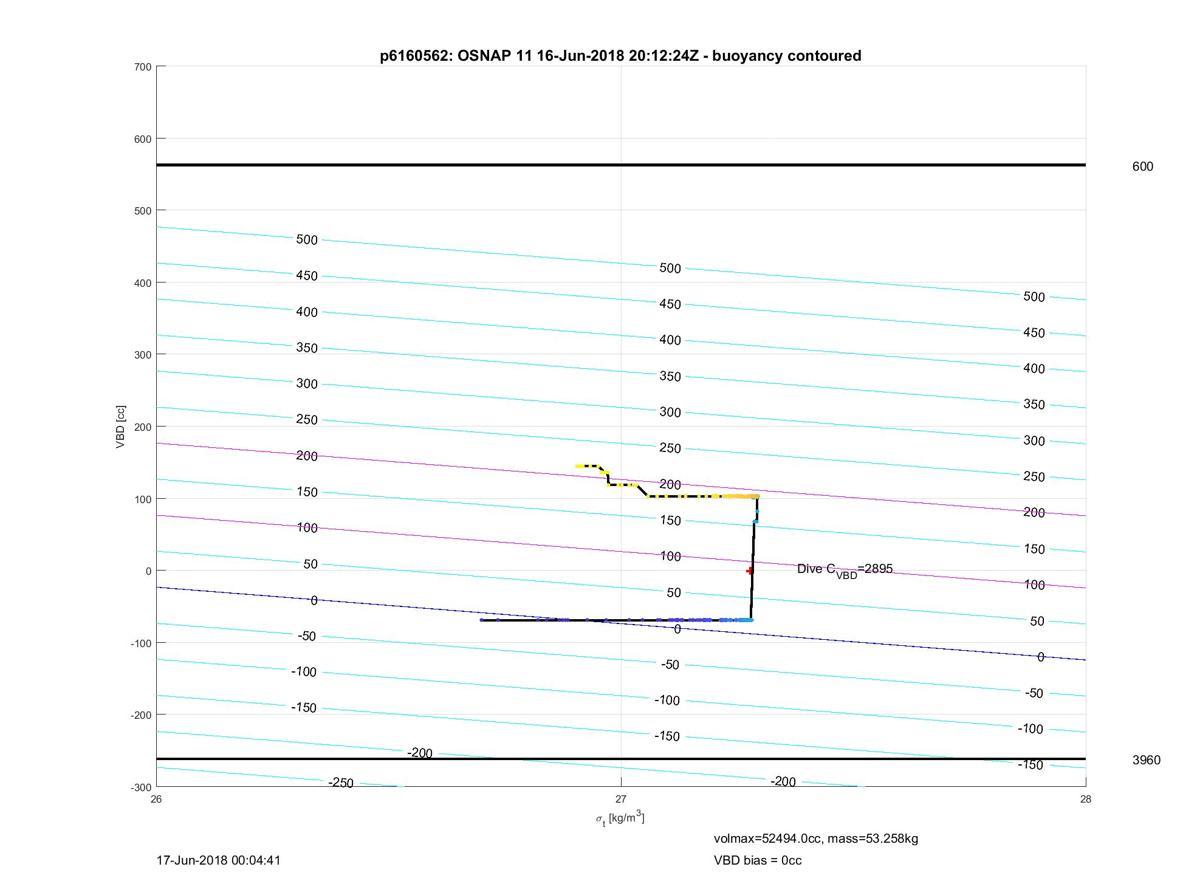Click the 'VBD bias = 0cc' text
Screen dimensions: 1200x885
pos(757,860)
